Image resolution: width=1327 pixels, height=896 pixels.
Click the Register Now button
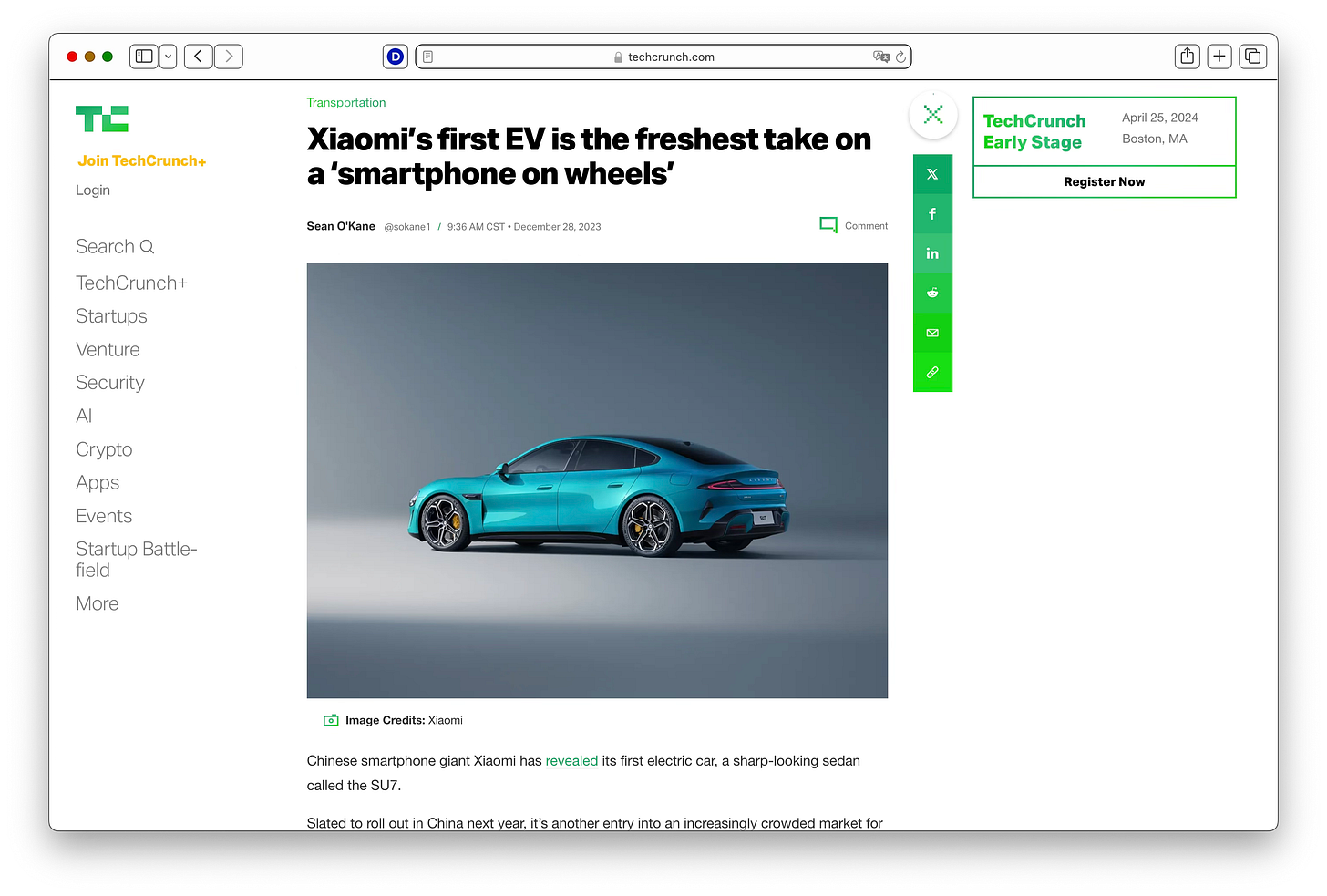[x=1105, y=181]
